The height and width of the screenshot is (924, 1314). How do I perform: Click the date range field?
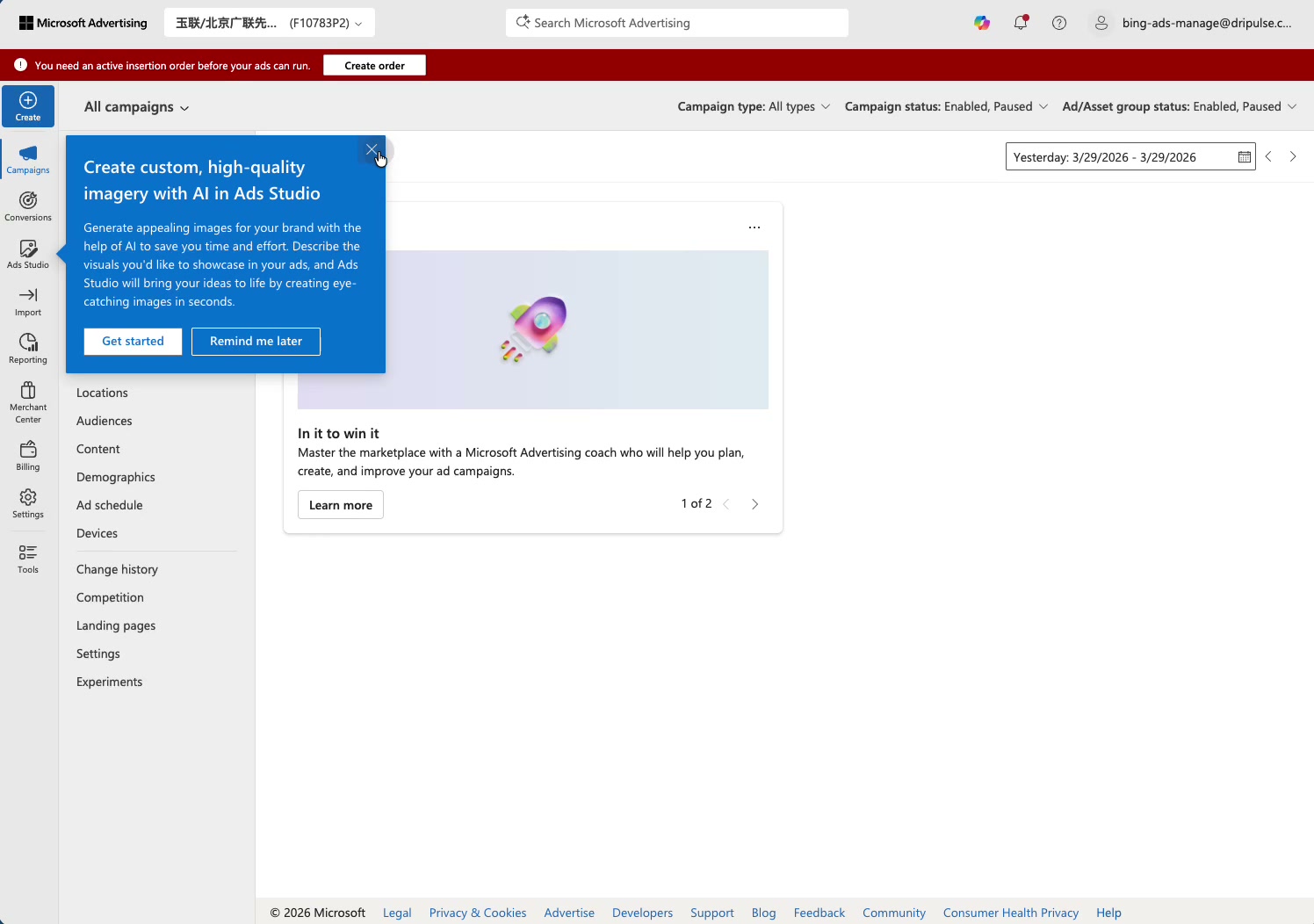[x=1130, y=157]
